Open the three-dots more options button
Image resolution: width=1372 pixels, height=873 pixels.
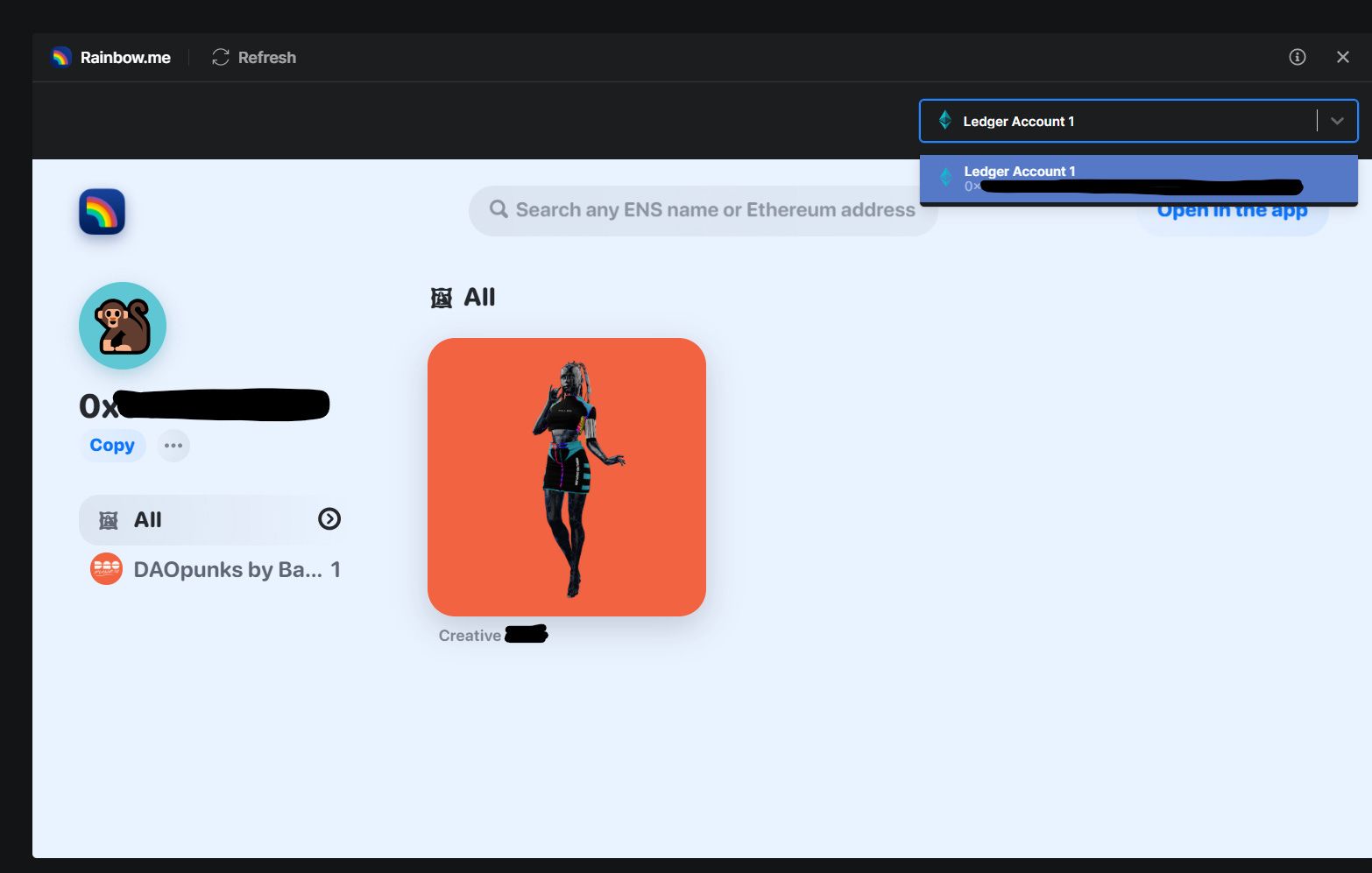[173, 446]
